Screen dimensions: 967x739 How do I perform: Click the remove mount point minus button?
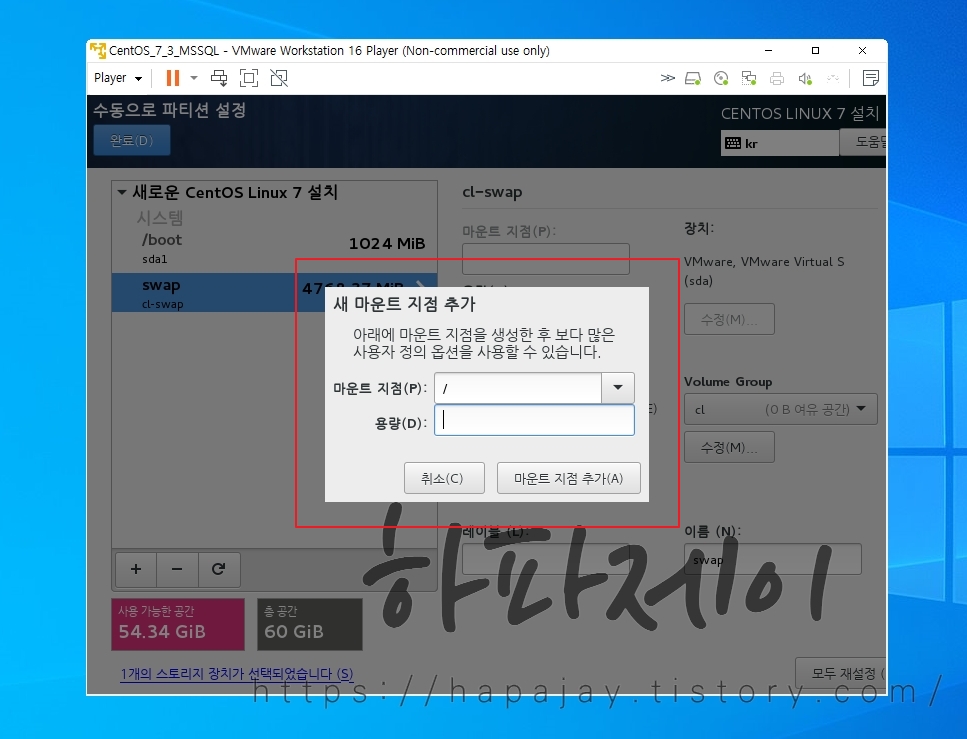[x=177, y=569]
